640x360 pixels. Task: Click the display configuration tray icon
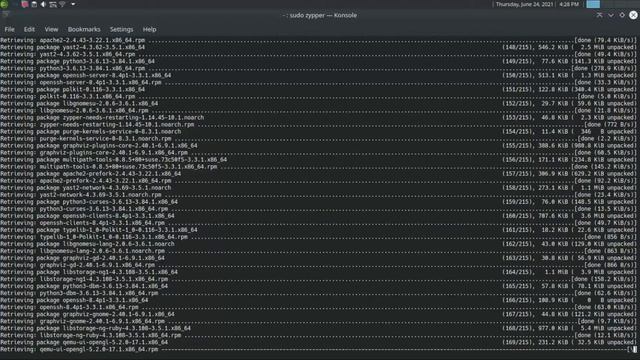pos(53,4)
